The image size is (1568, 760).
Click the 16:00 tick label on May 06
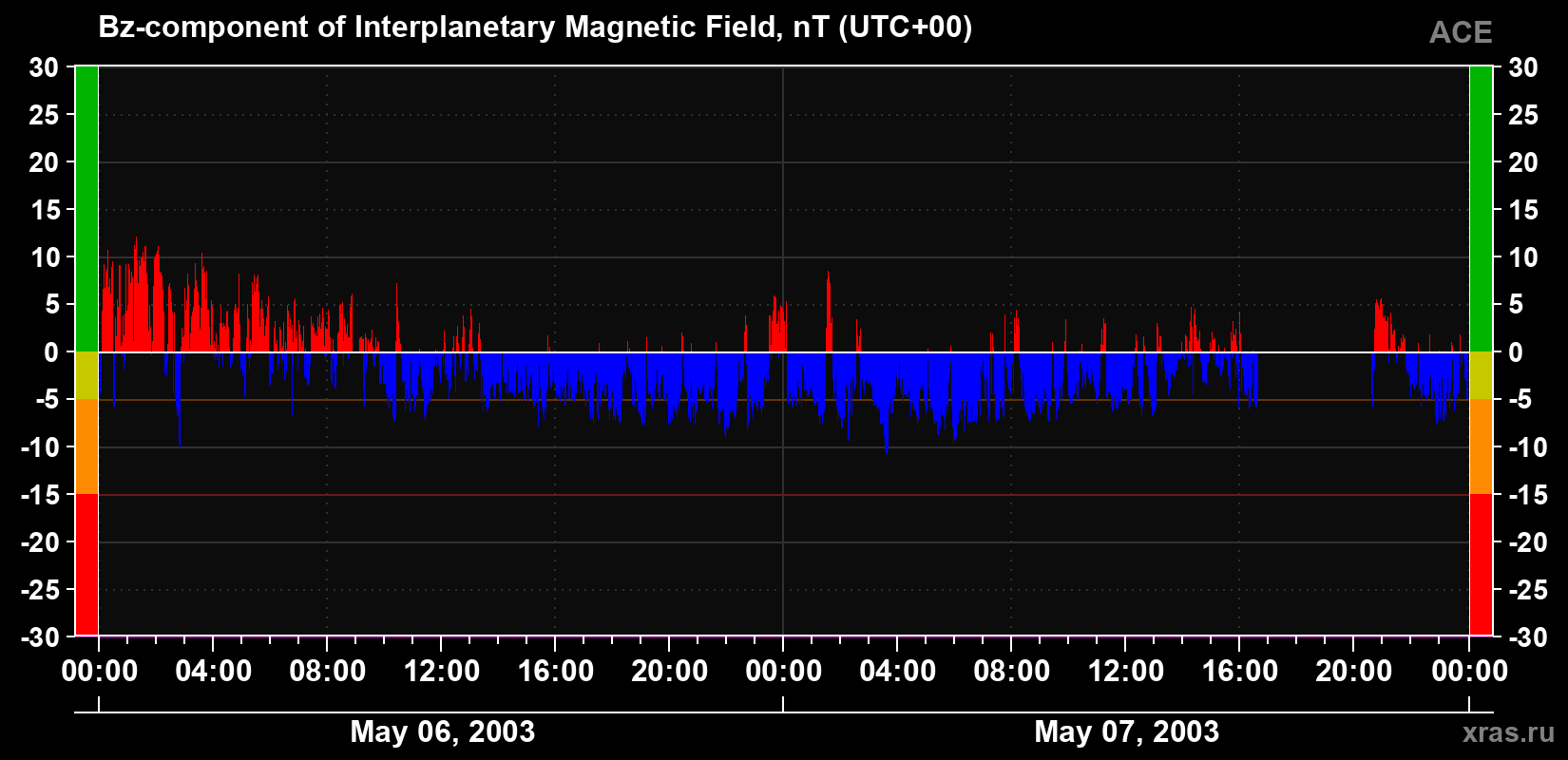pos(556,671)
